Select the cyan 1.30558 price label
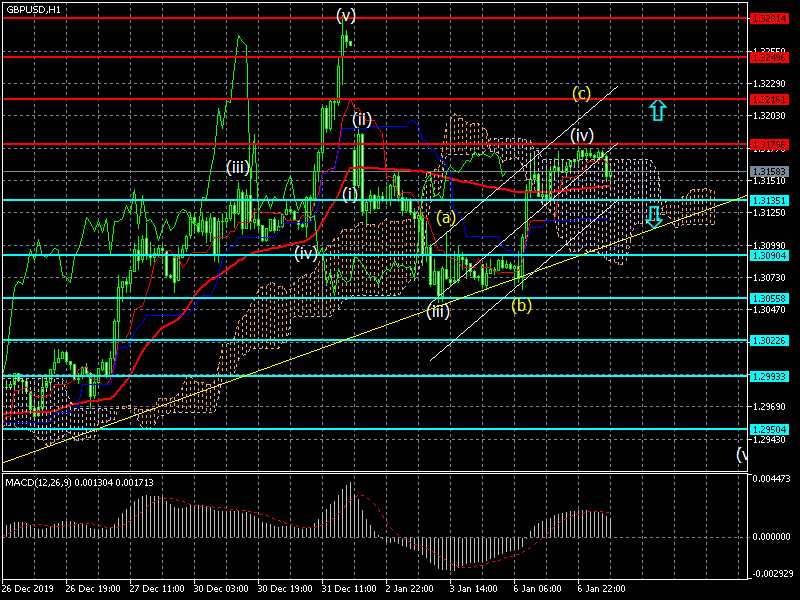Screen dimensions: 800x600 pyautogui.click(x=769, y=298)
